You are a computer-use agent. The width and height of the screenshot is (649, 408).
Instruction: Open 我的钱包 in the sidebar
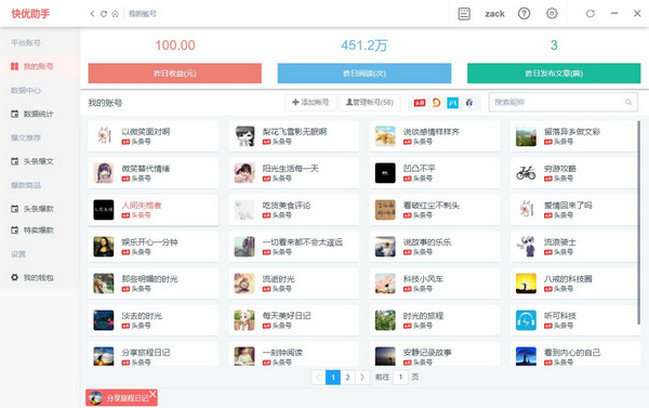pyautogui.click(x=38, y=277)
